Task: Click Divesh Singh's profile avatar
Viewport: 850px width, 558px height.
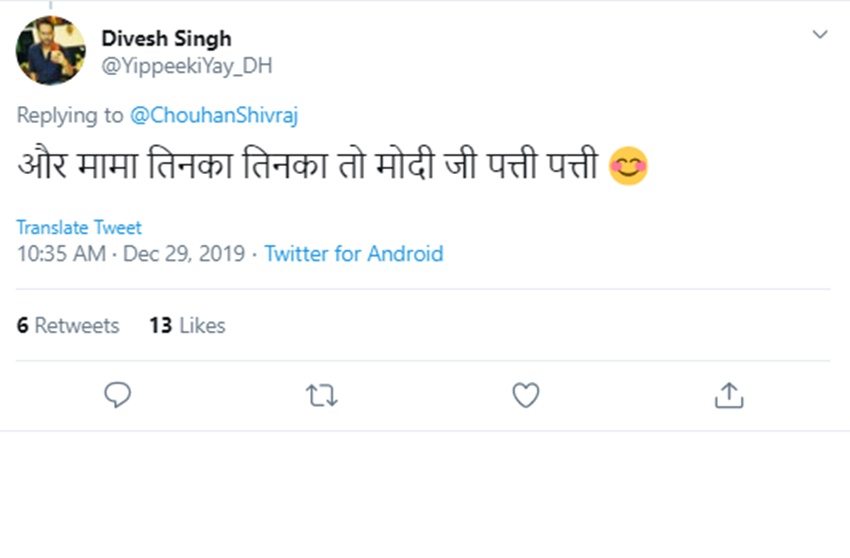Action: point(50,51)
